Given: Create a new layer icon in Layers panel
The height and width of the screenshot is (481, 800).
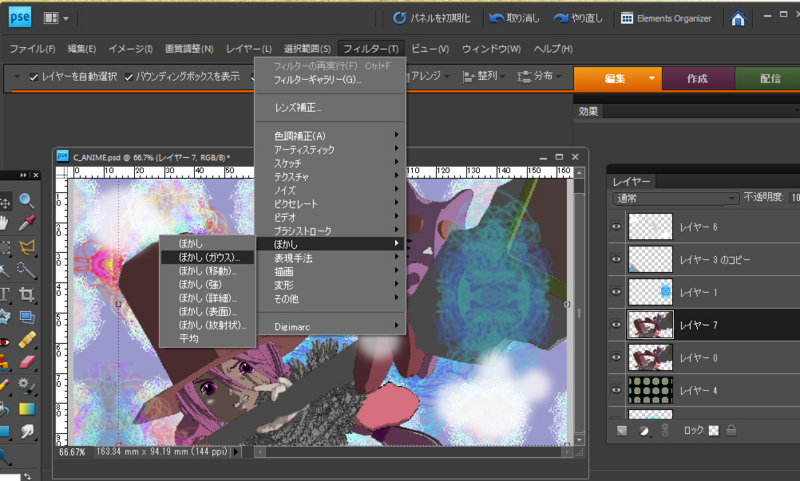Looking at the screenshot, I should point(622,431).
